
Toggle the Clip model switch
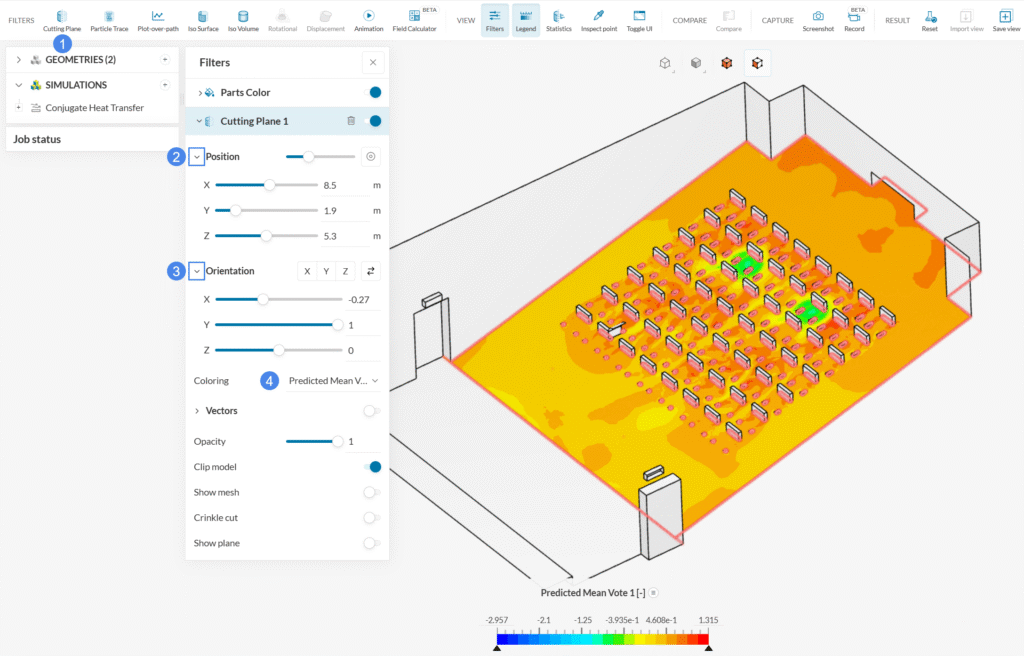(x=372, y=467)
